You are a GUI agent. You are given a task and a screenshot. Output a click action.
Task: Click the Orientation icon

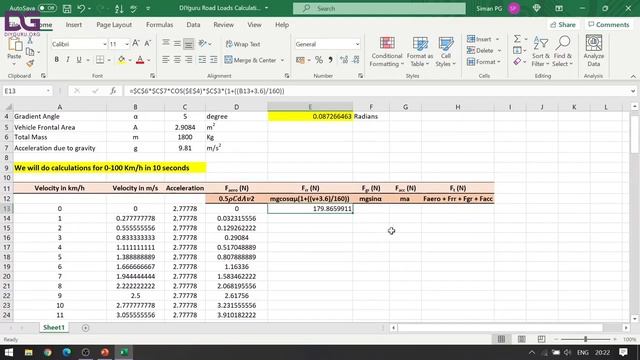202,43
